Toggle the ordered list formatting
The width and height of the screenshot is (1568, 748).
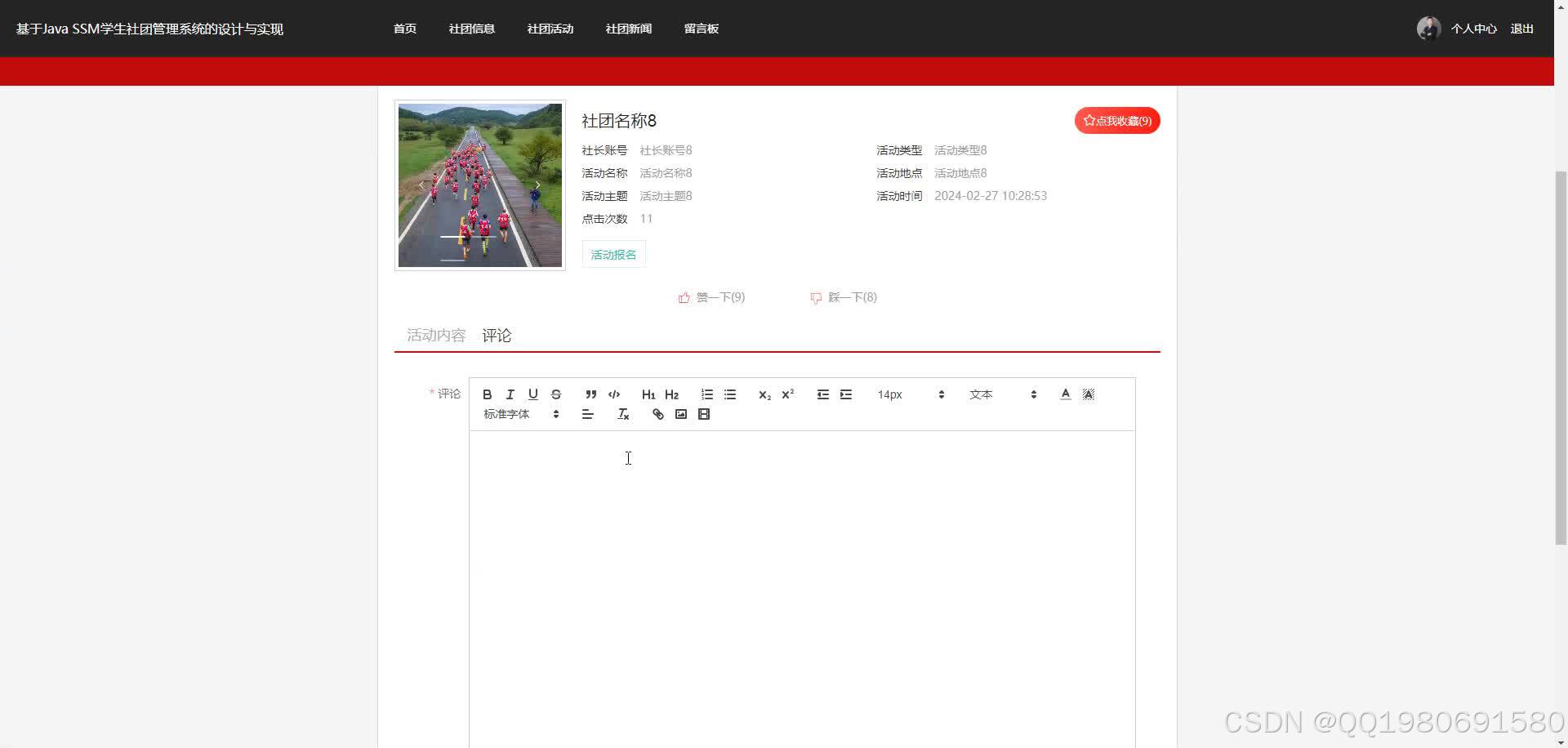click(x=706, y=394)
